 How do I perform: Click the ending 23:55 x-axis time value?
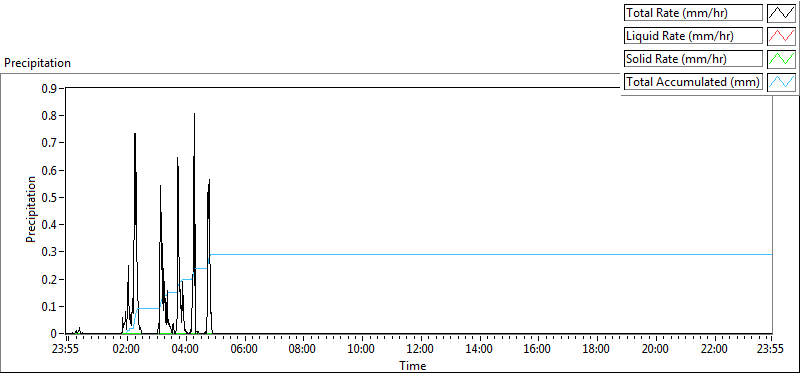click(x=771, y=350)
